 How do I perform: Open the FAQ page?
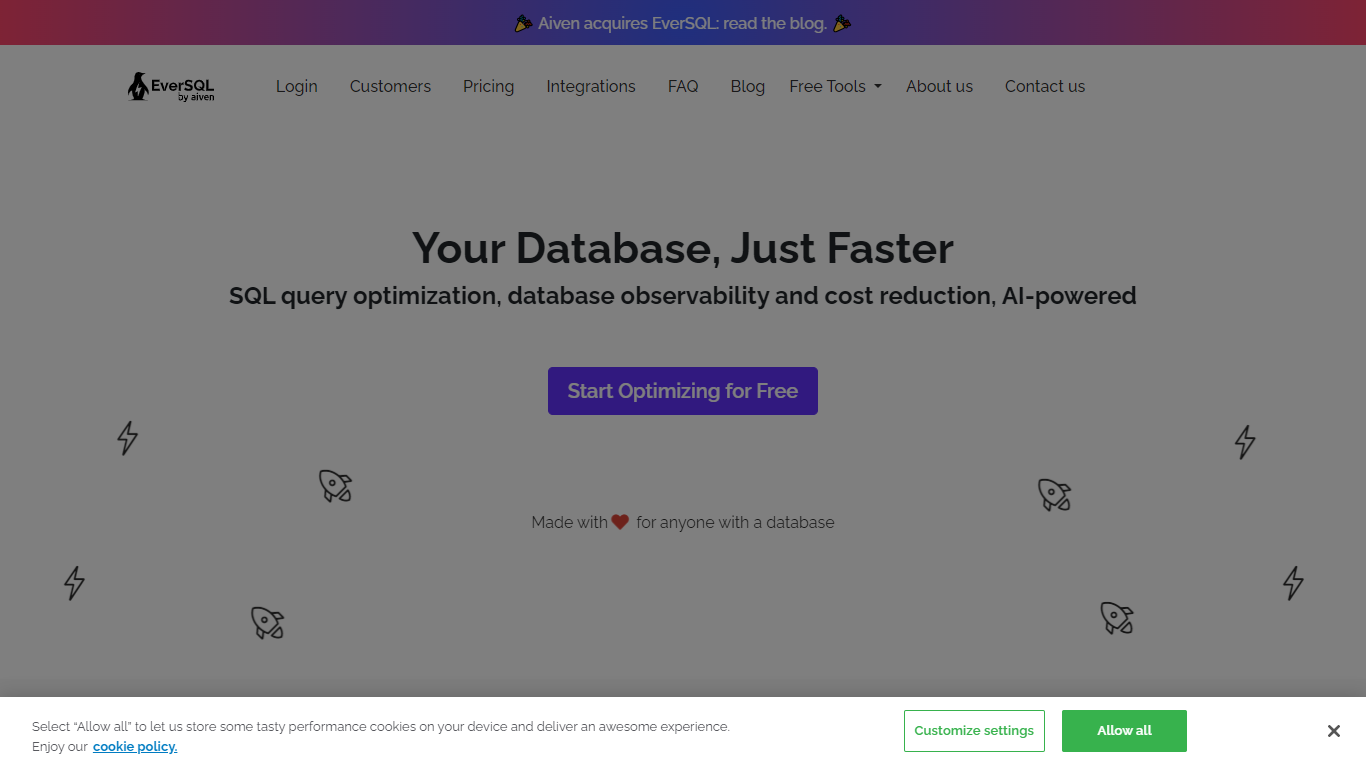(683, 86)
